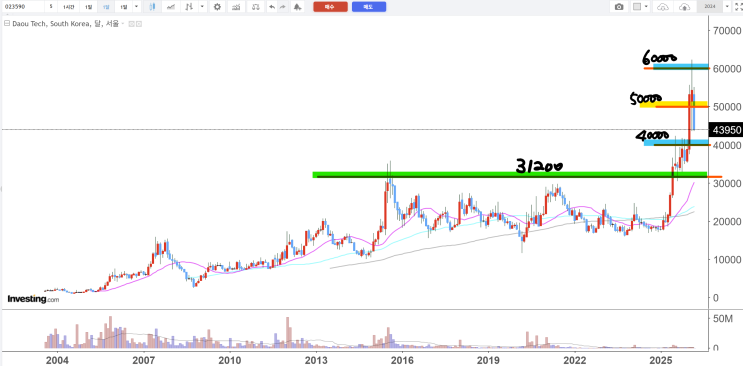Click first small legend icon after 서울
Viewport: 743px width, 366px height.
tap(132, 23)
